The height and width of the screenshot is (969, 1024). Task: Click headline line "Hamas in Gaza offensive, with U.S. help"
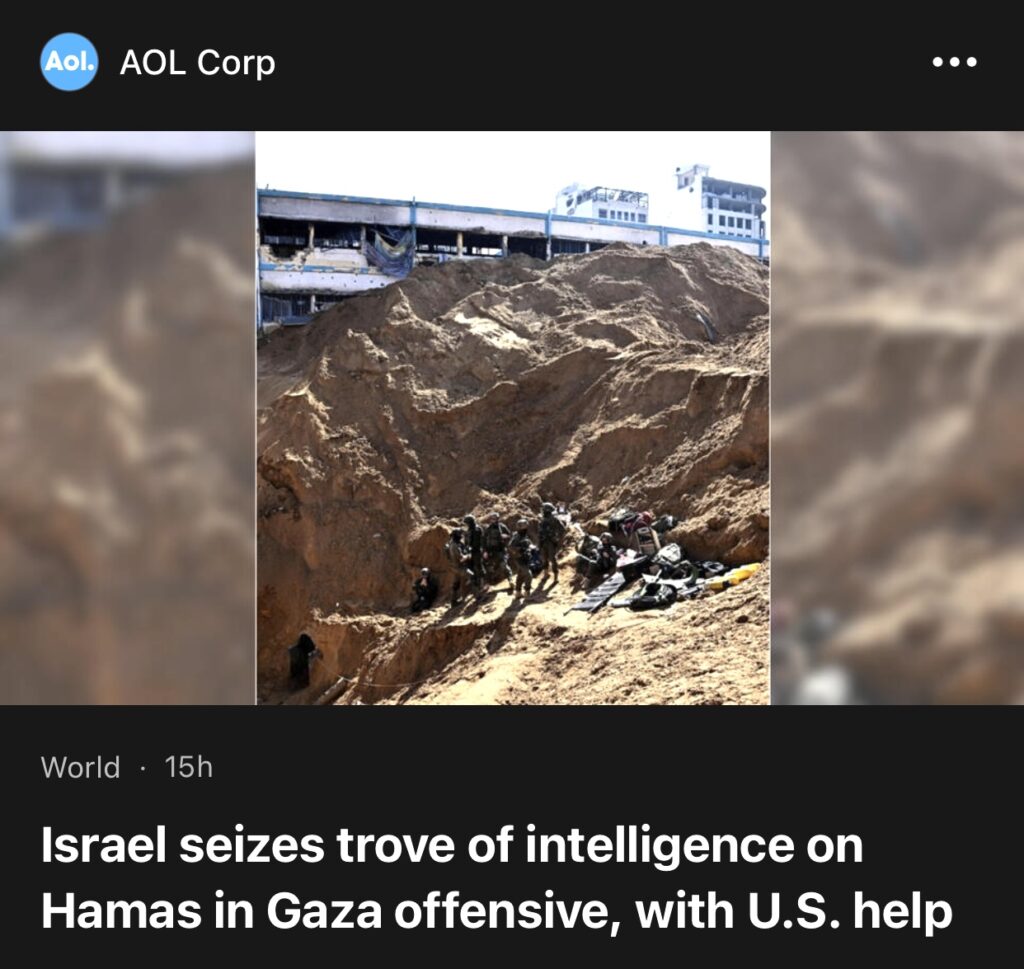point(497,910)
